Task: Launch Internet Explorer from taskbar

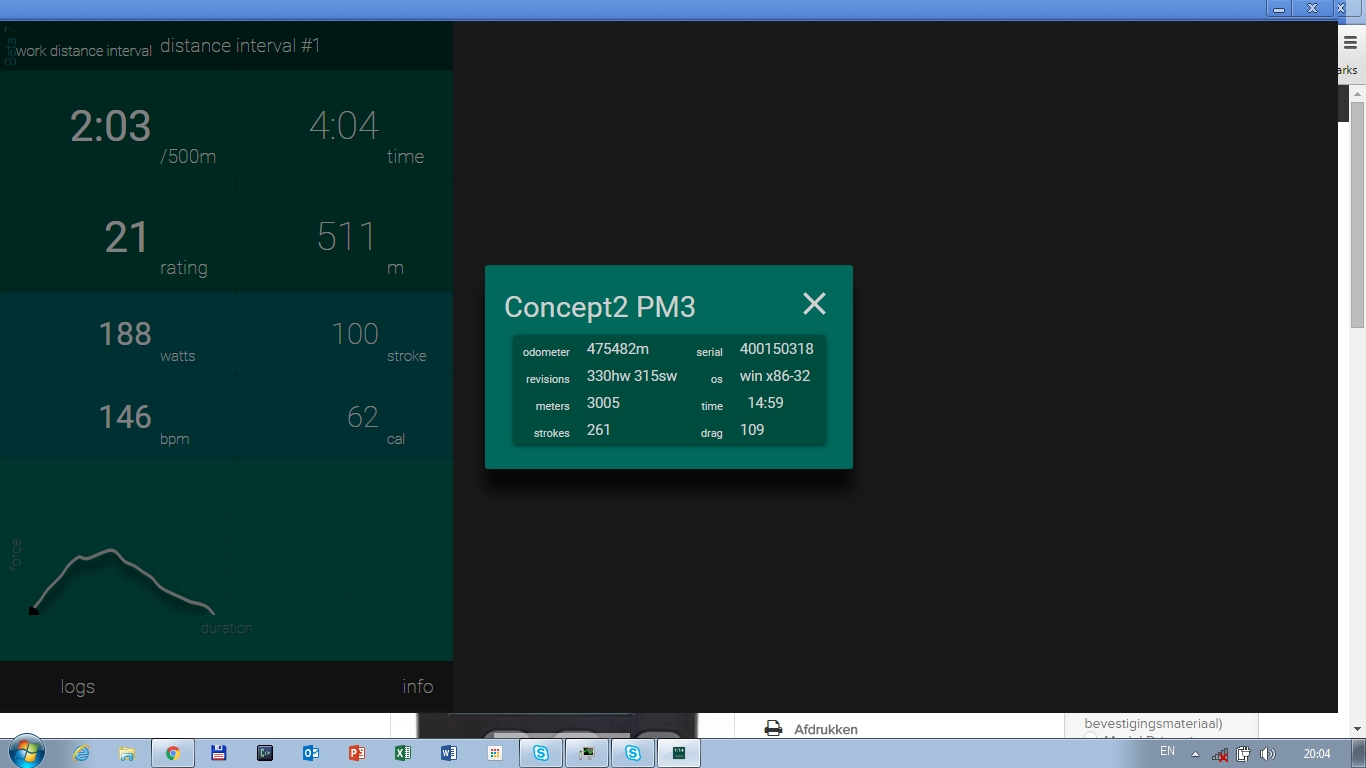Action: tap(81, 753)
